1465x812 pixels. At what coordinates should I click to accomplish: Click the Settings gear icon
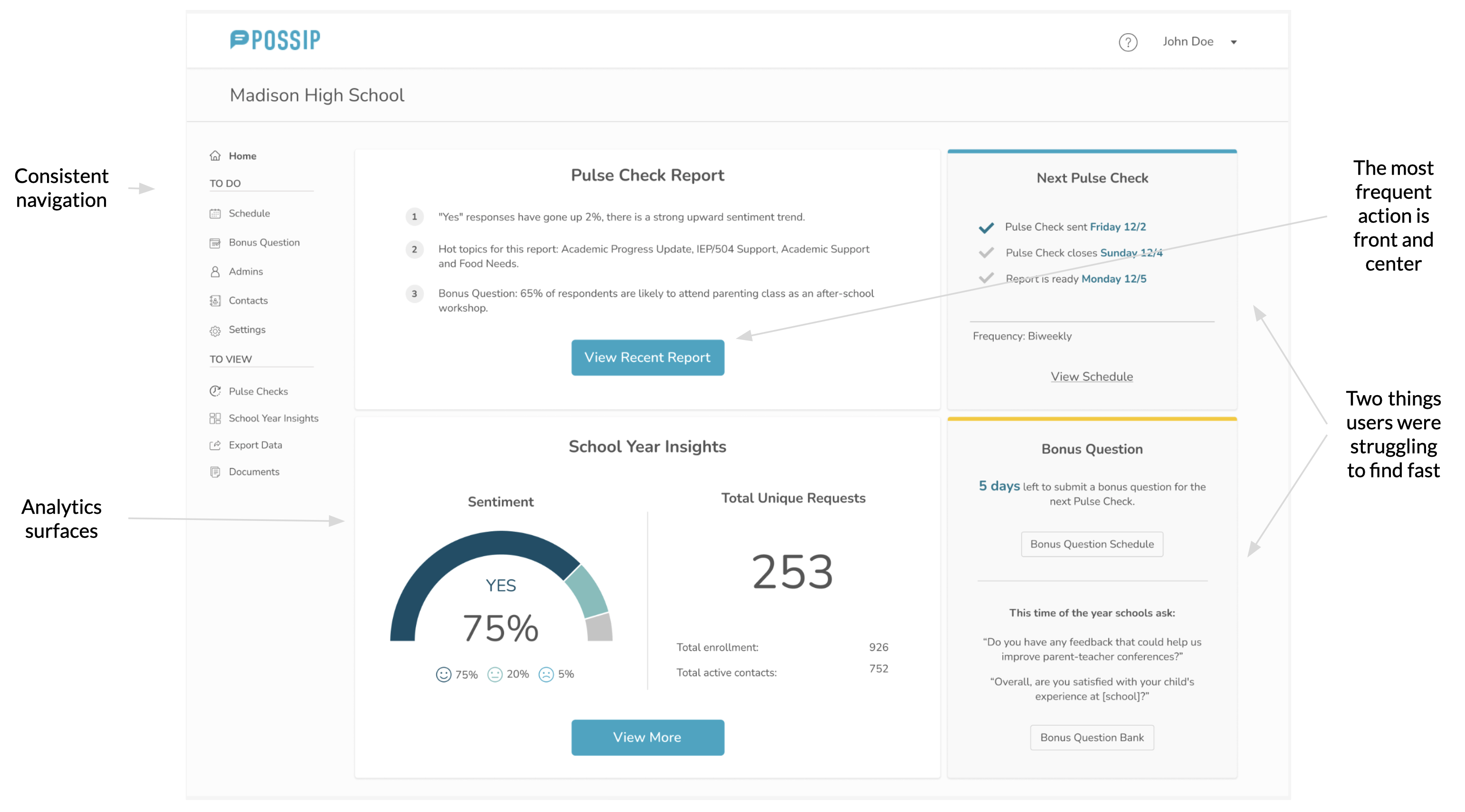pos(215,330)
